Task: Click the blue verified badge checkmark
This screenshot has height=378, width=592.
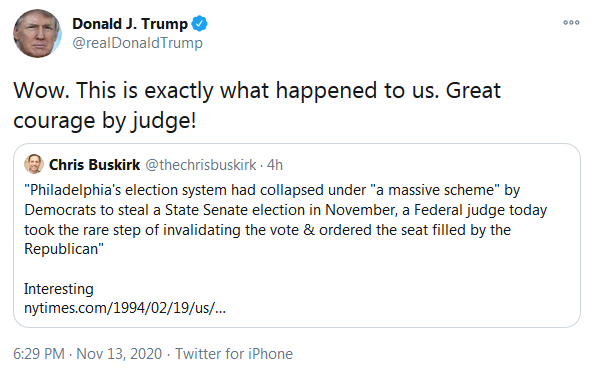Action: tap(199, 24)
